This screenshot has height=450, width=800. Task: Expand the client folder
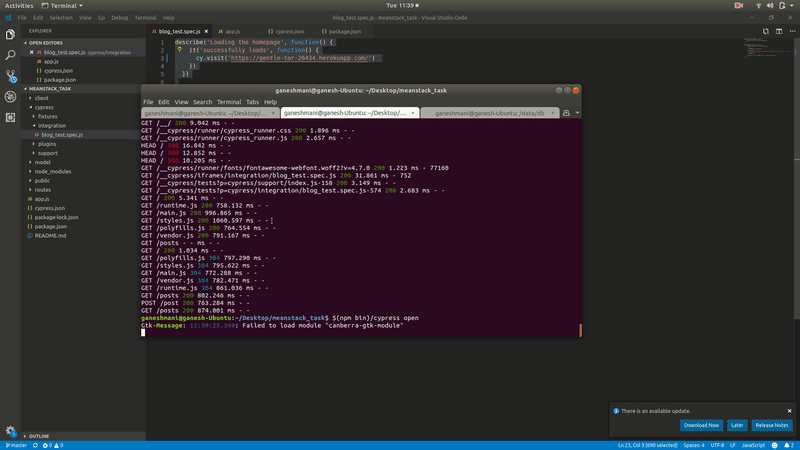[42, 98]
